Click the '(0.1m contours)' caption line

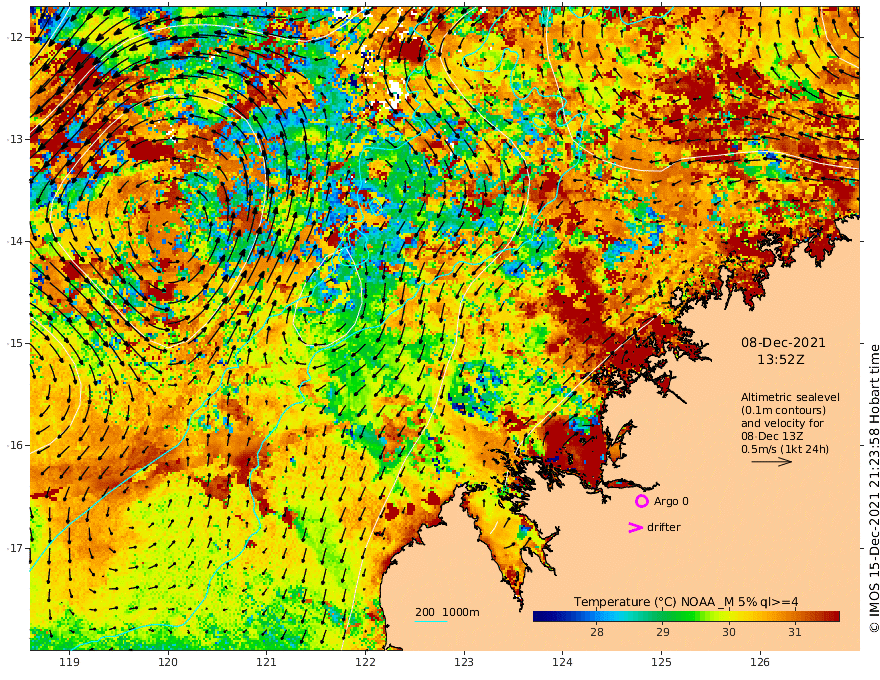click(x=783, y=410)
